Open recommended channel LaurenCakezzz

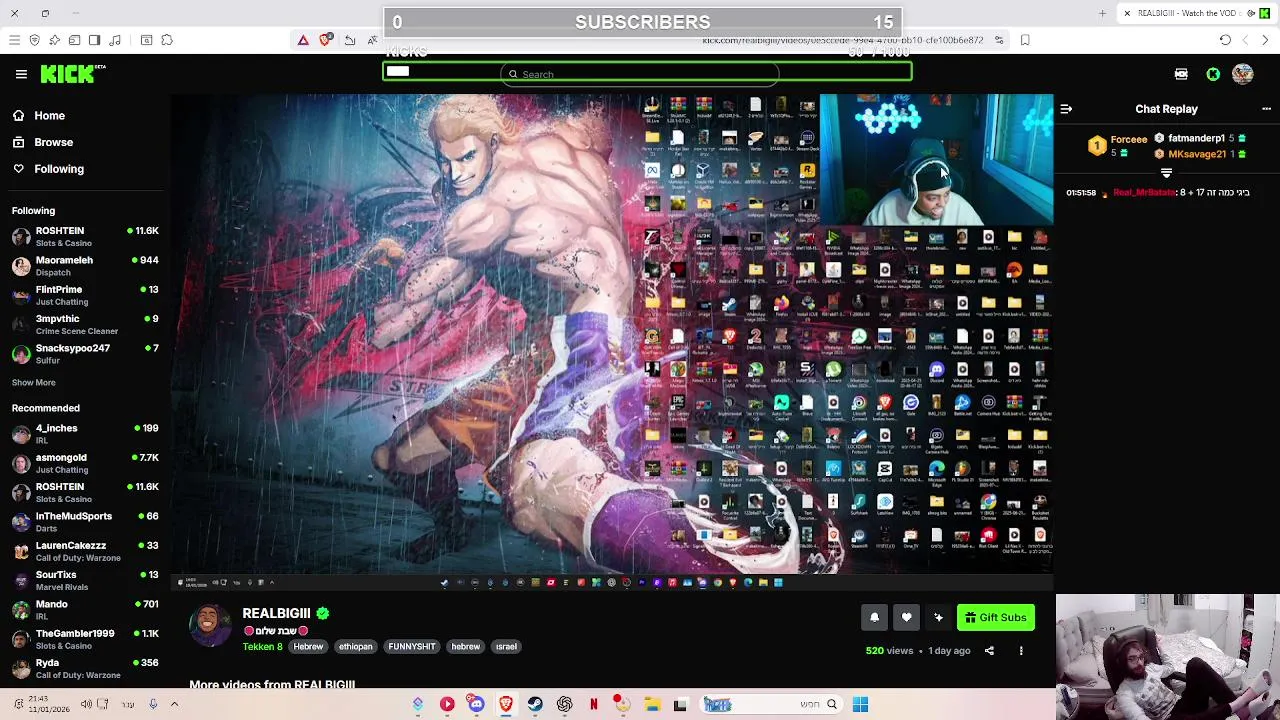click(85, 551)
